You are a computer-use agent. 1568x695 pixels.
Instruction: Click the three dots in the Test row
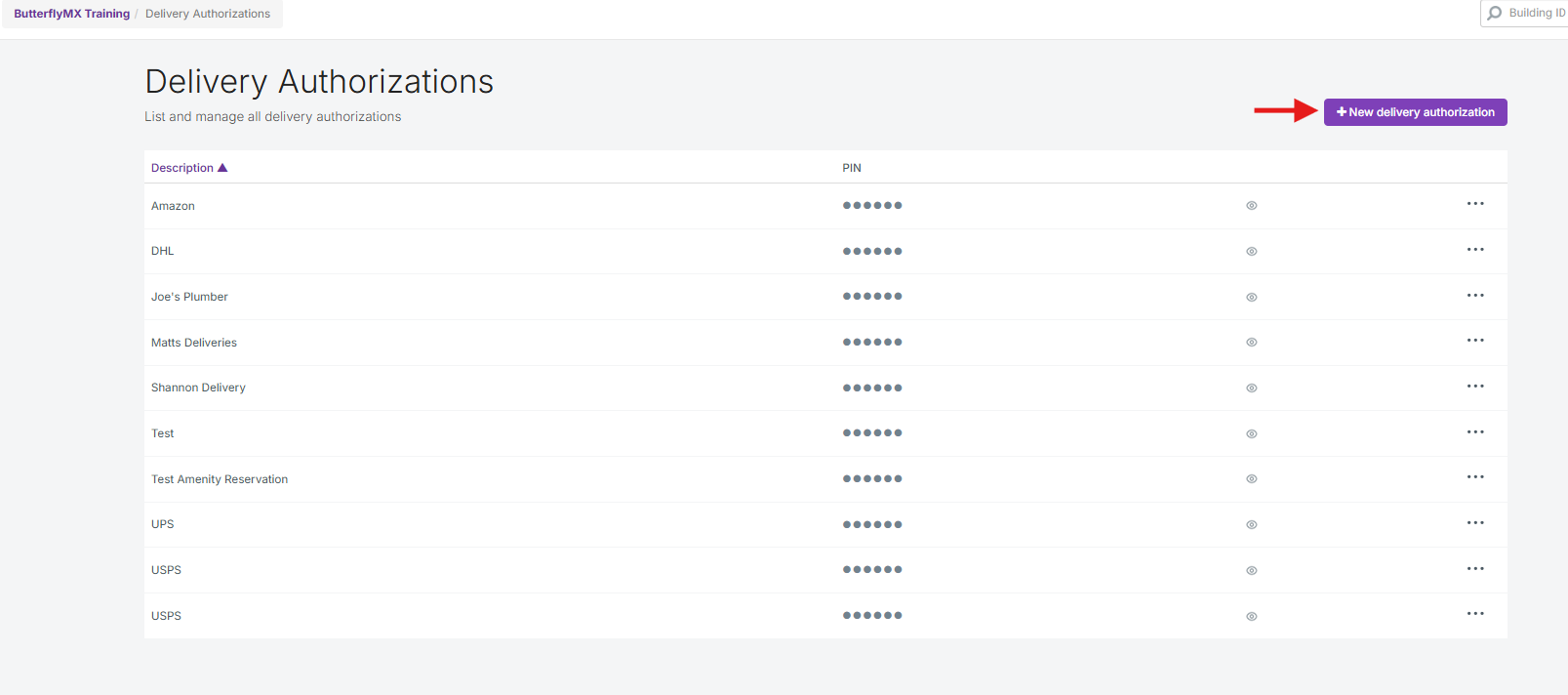1474,431
